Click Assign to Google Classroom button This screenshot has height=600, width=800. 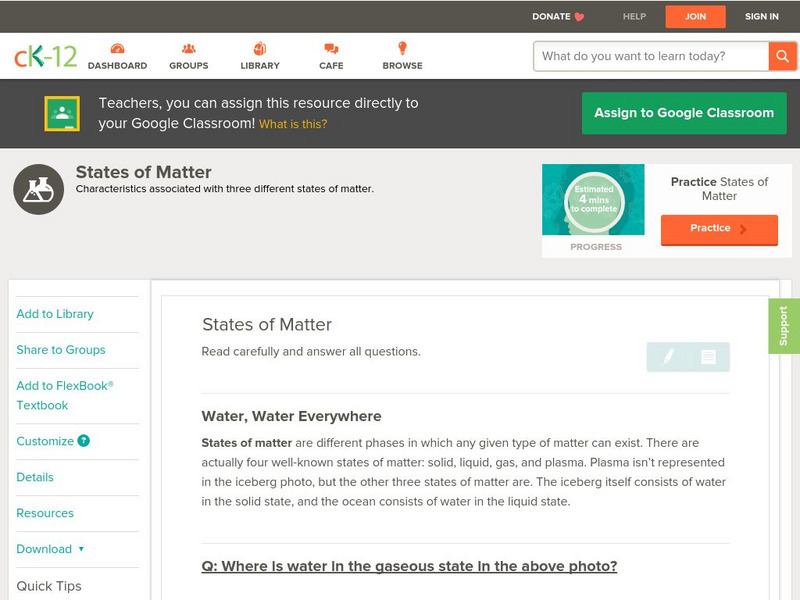pos(684,113)
